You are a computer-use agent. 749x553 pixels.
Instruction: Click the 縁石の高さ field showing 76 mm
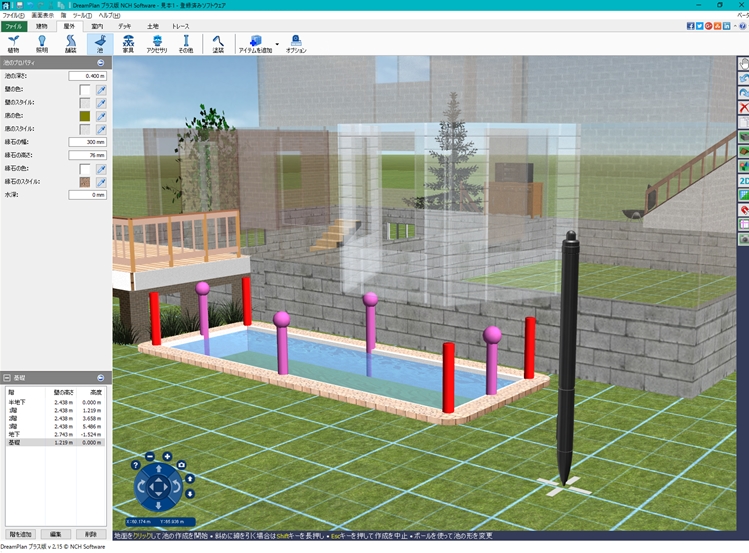tap(87, 155)
